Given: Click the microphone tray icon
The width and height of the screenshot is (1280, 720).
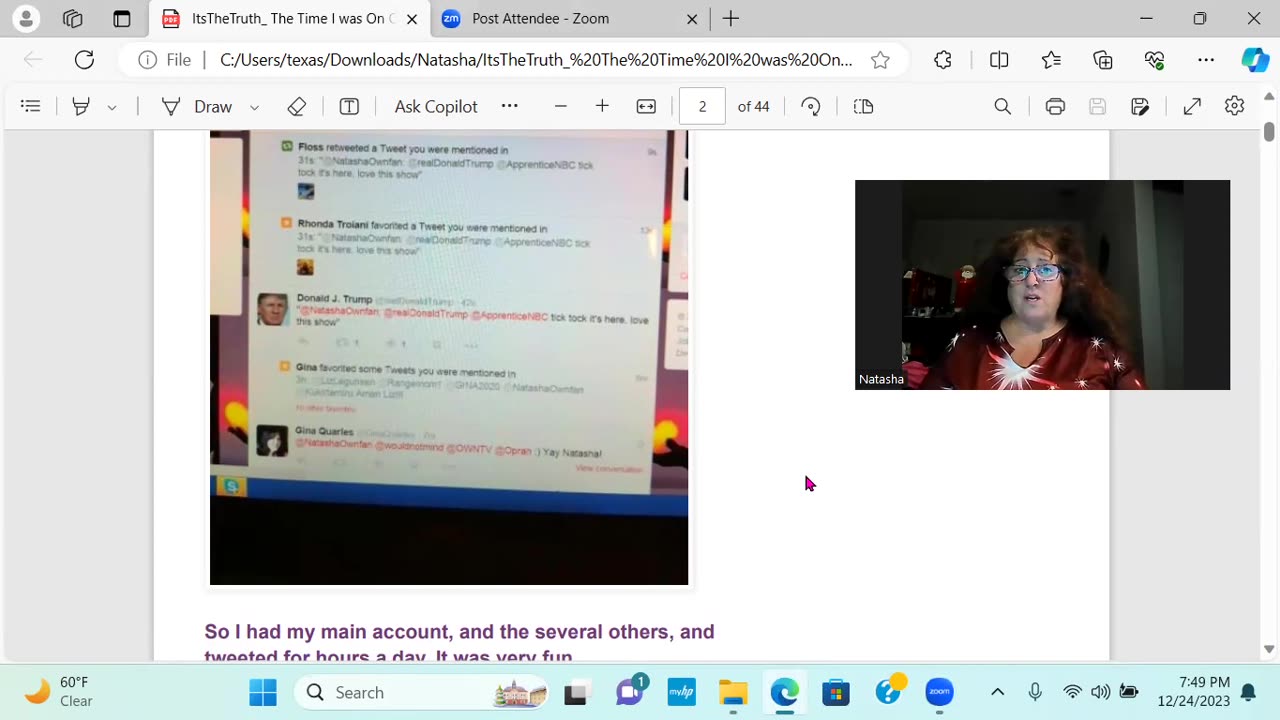Looking at the screenshot, I should pos(1035,692).
